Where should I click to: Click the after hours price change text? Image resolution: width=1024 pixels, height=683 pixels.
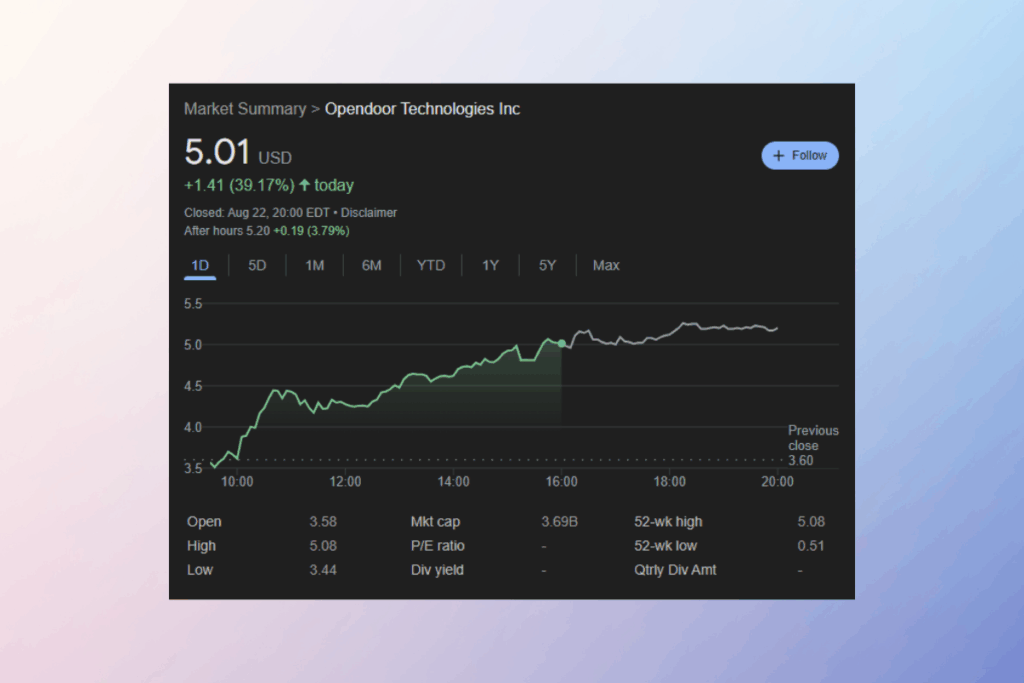(x=311, y=230)
